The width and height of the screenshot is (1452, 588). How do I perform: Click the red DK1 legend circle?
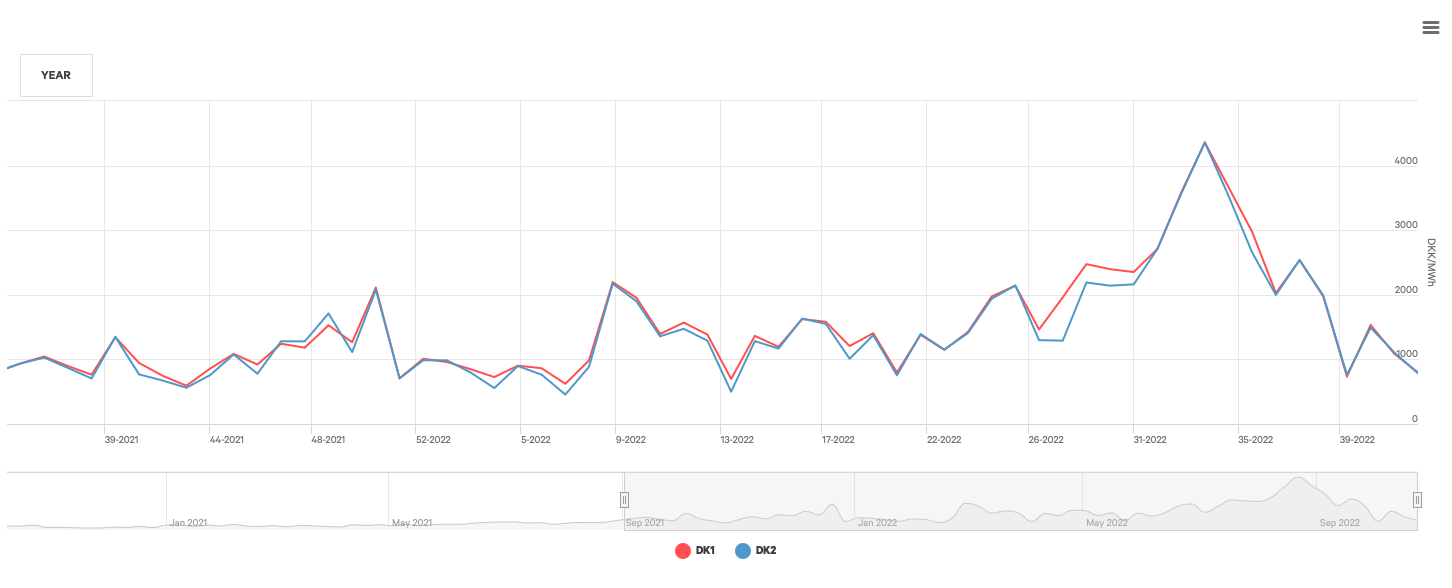684,551
